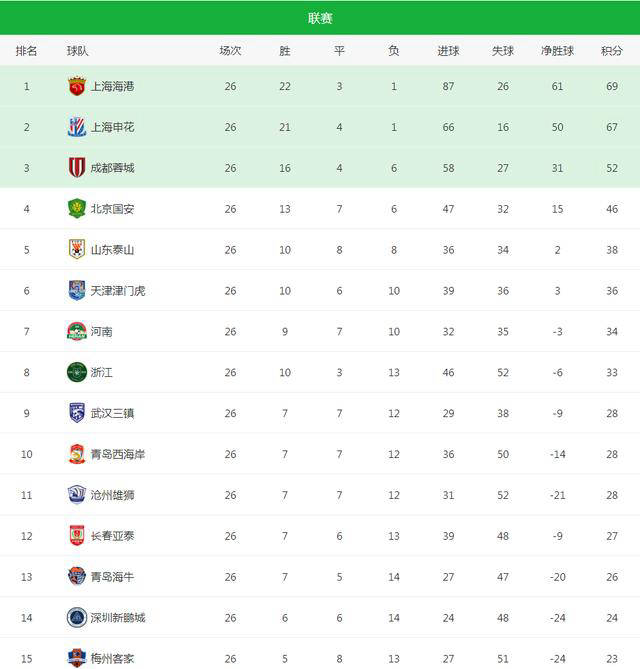
Task: Click the Qingdao West Coast (青岛西海岸) logo
Action: [x=77, y=454]
